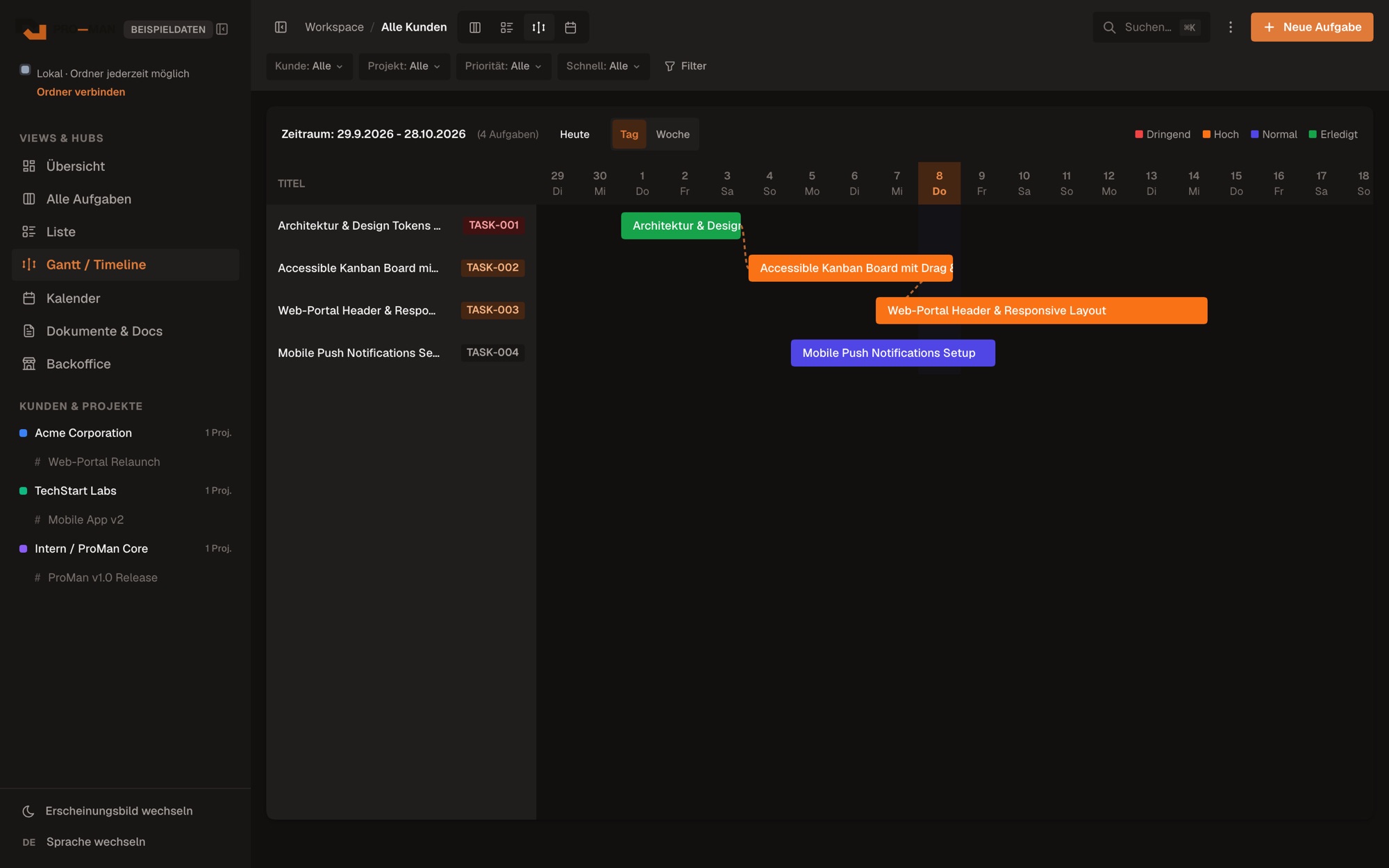The width and height of the screenshot is (1389, 868).
Task: Click green Erledigt legend swatch
Action: [x=1313, y=135]
